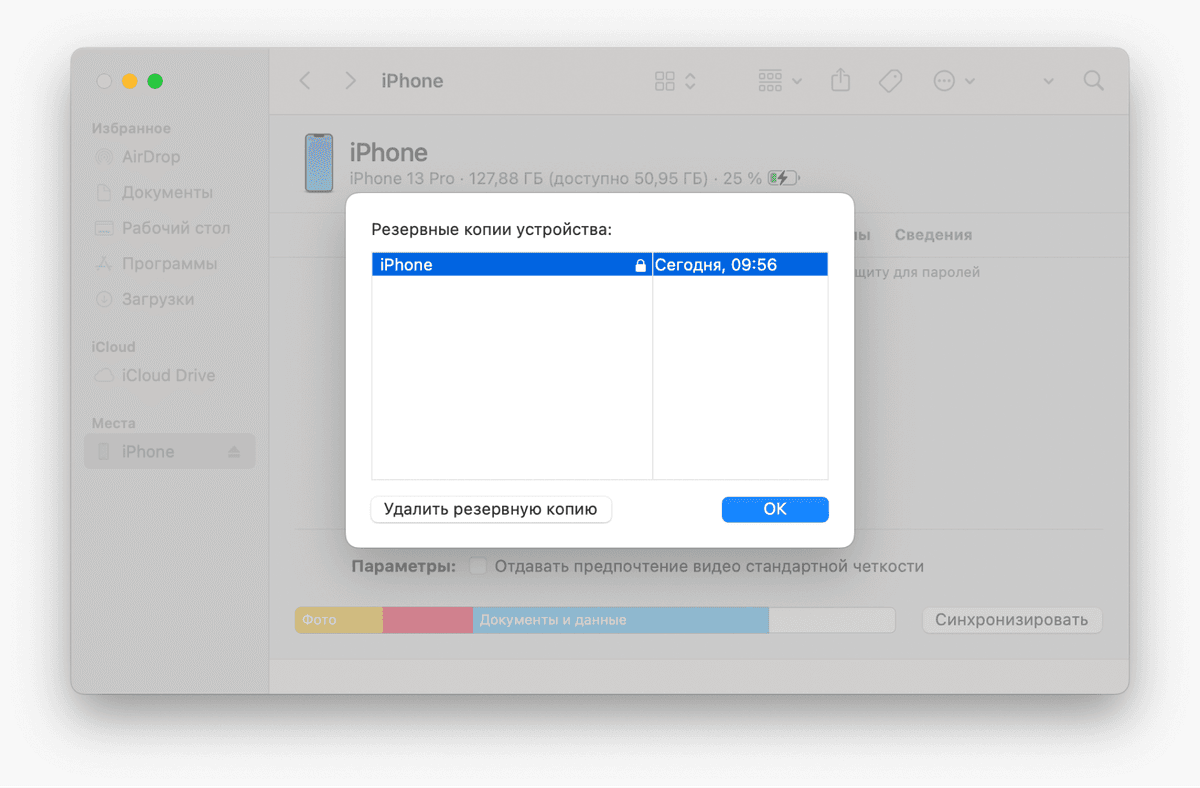This screenshot has height=788, width=1200.
Task: Click the iCloud Drive cloud icon
Action: point(103,376)
